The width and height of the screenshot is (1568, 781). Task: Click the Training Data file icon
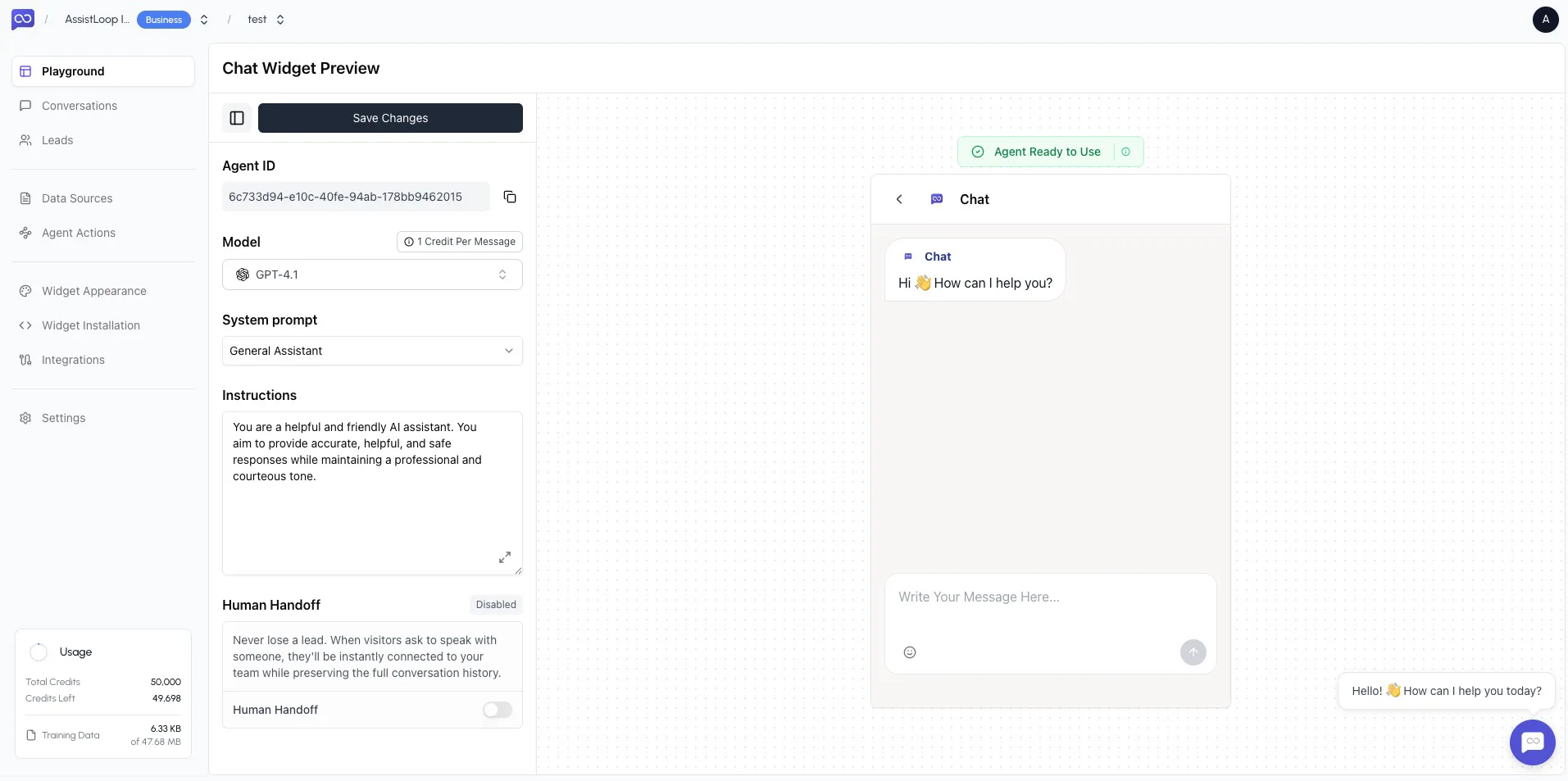point(31,735)
